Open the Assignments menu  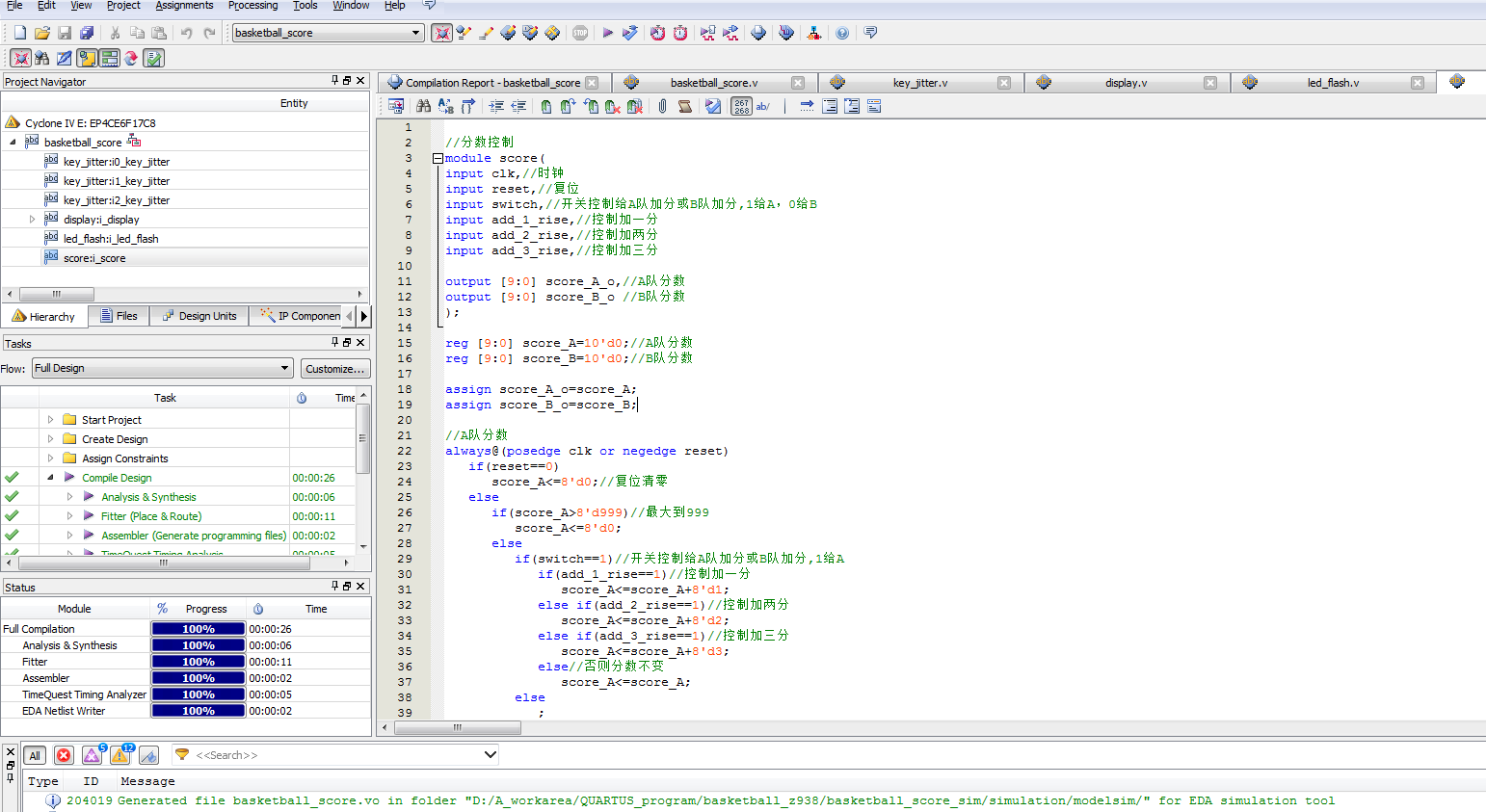tap(184, 6)
